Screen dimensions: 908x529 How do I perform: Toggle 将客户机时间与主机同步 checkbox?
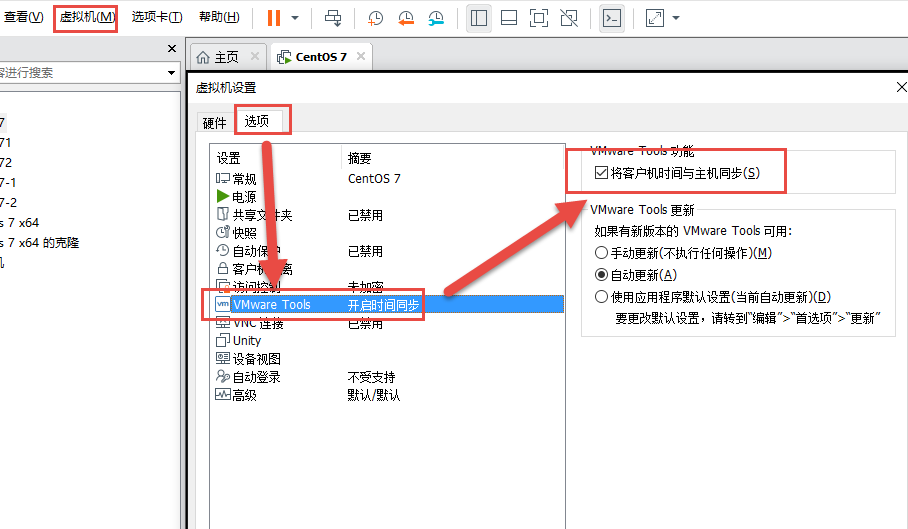(x=601, y=173)
